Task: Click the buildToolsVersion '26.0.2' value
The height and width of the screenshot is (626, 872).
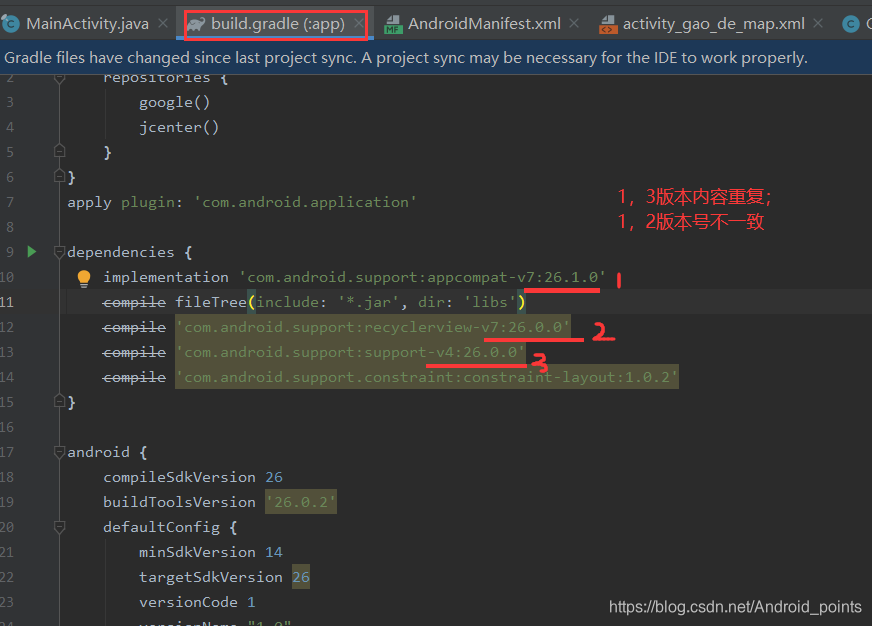Action: coord(301,502)
